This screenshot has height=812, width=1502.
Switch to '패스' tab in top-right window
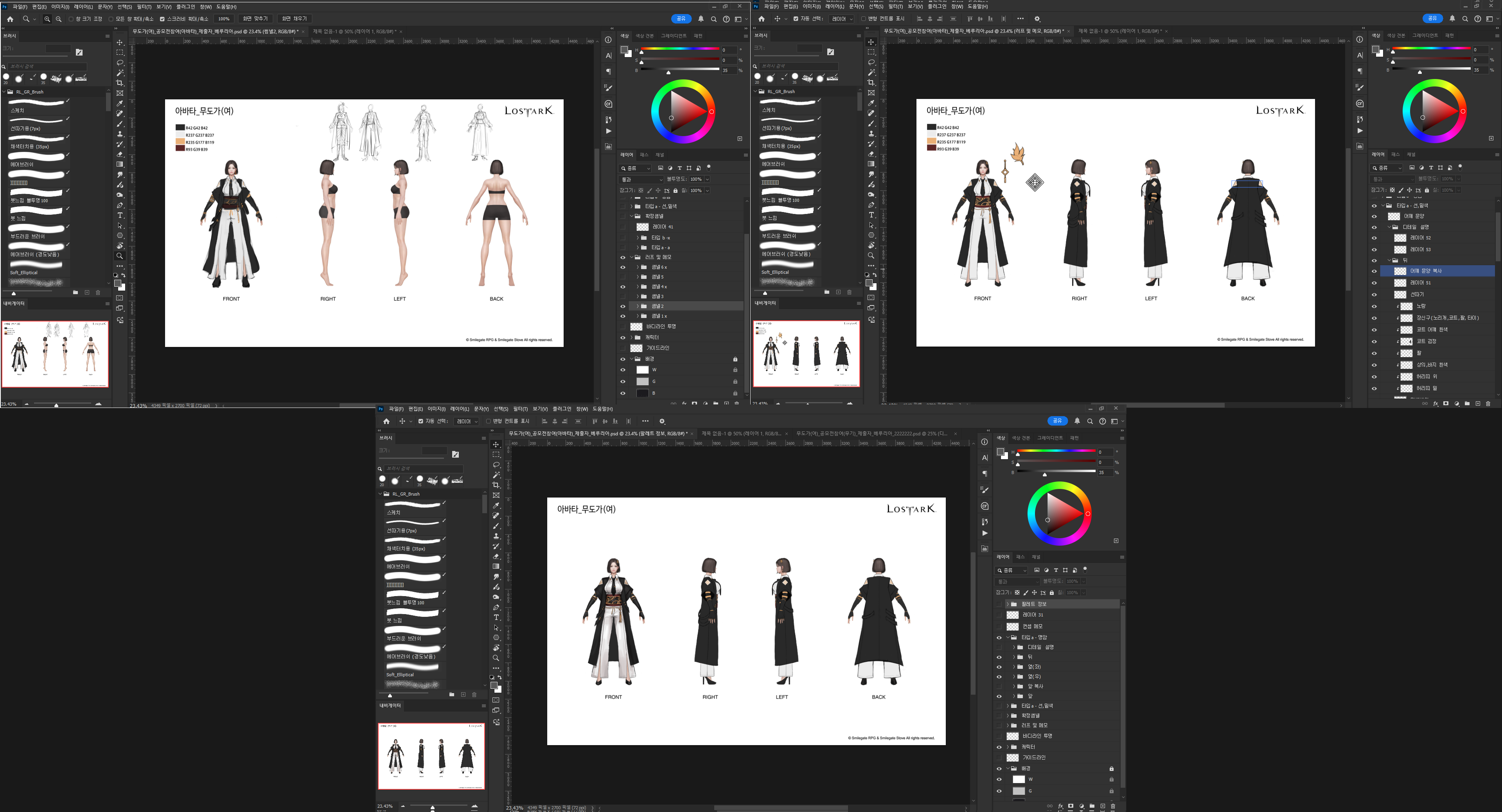coord(1395,154)
